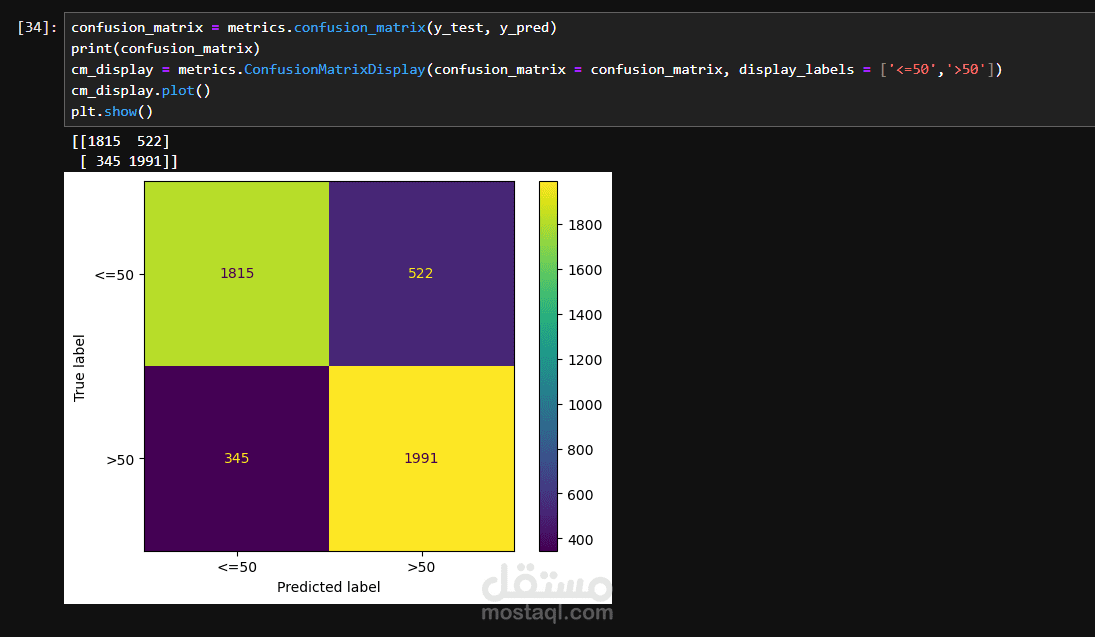Click the plt.show() line in the cell

(x=112, y=111)
